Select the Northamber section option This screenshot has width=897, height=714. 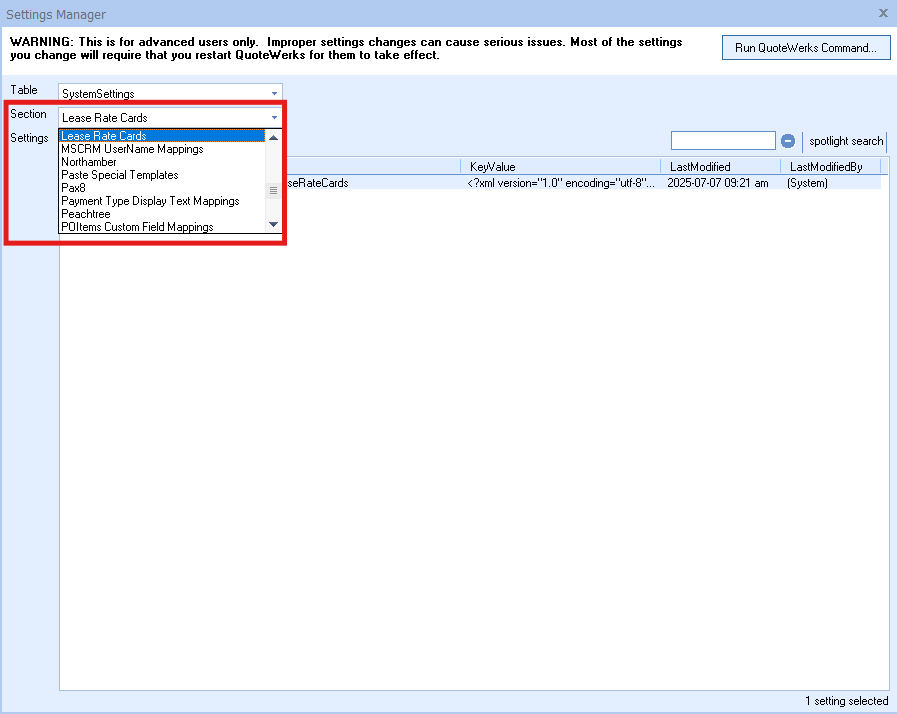89,162
